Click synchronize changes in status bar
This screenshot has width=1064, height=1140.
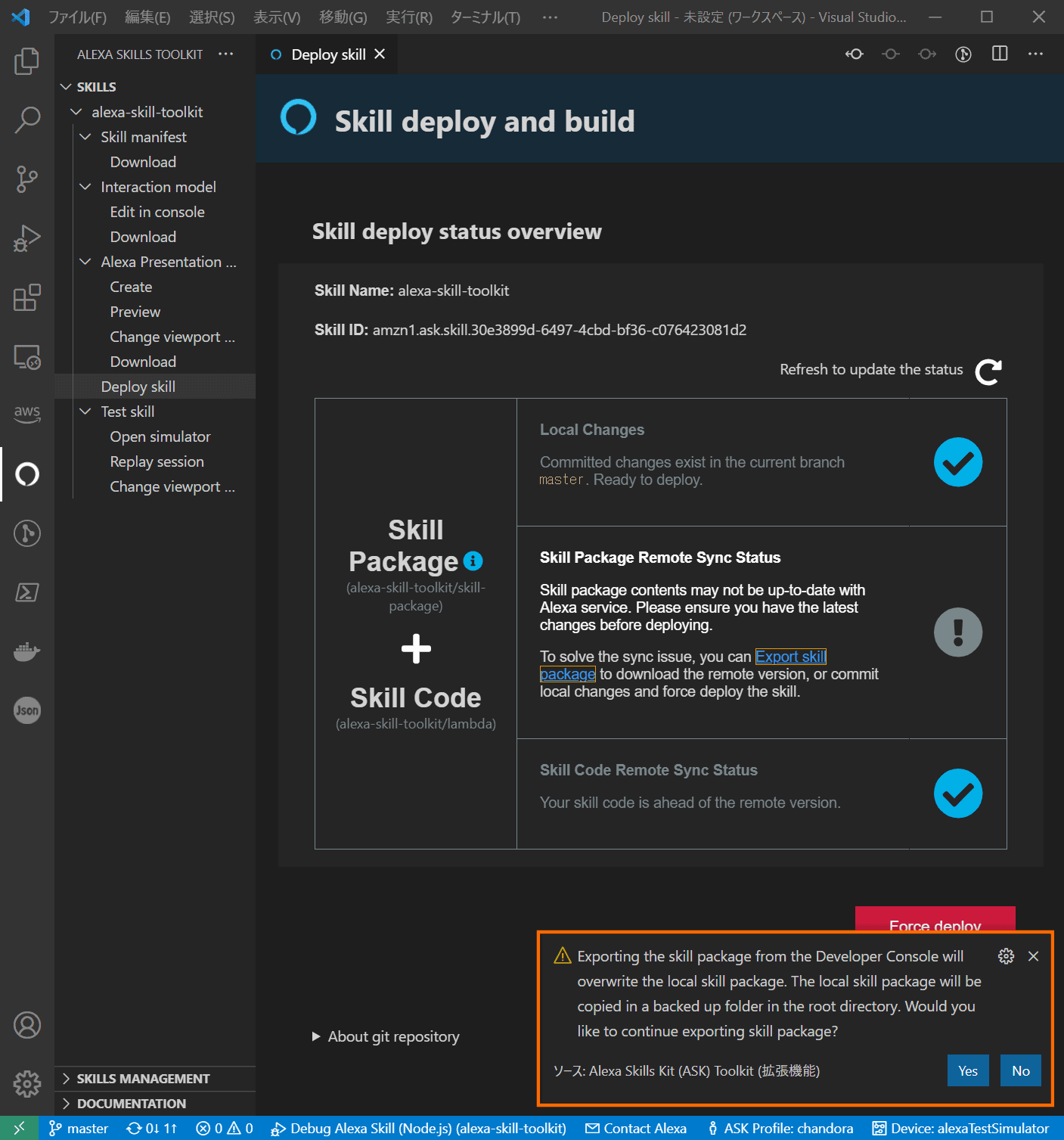152,1128
